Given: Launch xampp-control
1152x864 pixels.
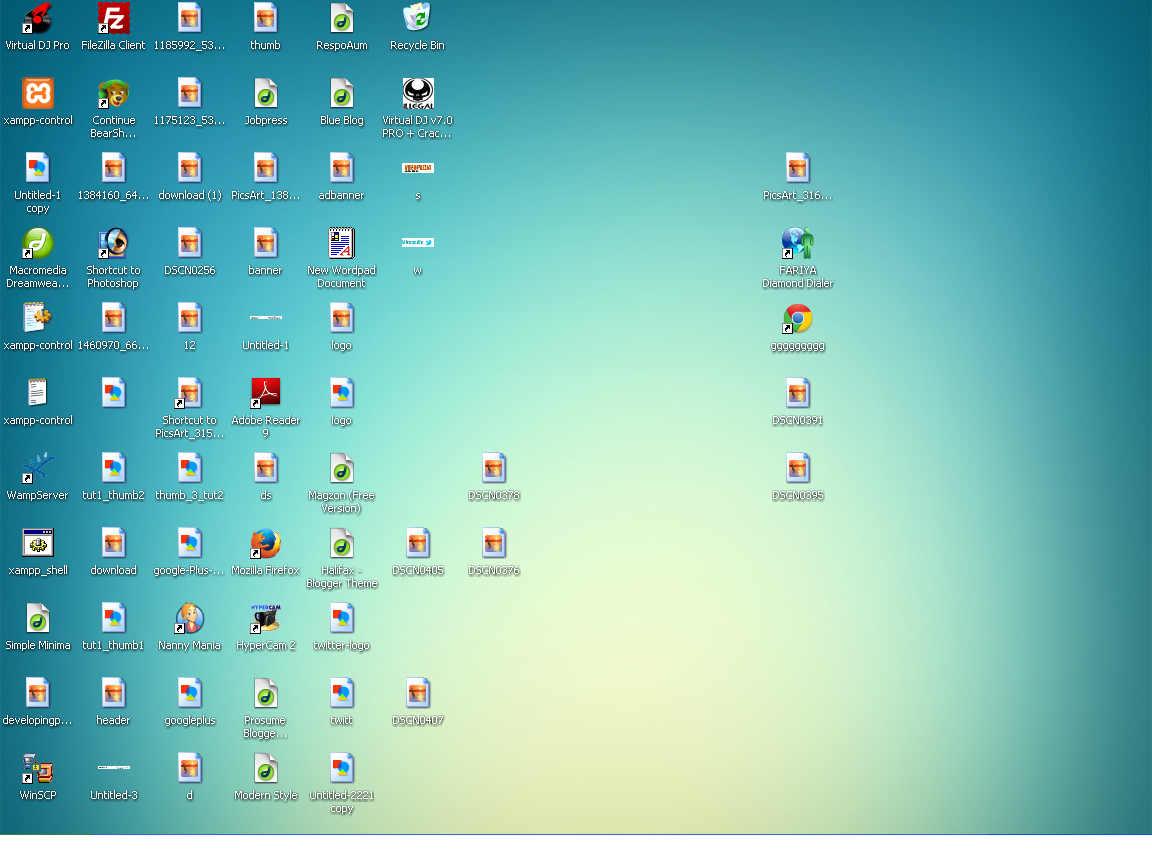Looking at the screenshot, I should (37, 93).
